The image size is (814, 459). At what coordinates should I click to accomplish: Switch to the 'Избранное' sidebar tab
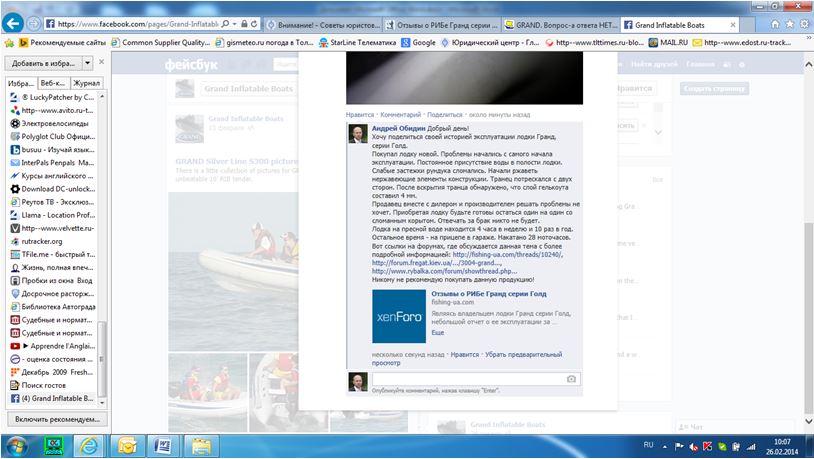point(21,83)
